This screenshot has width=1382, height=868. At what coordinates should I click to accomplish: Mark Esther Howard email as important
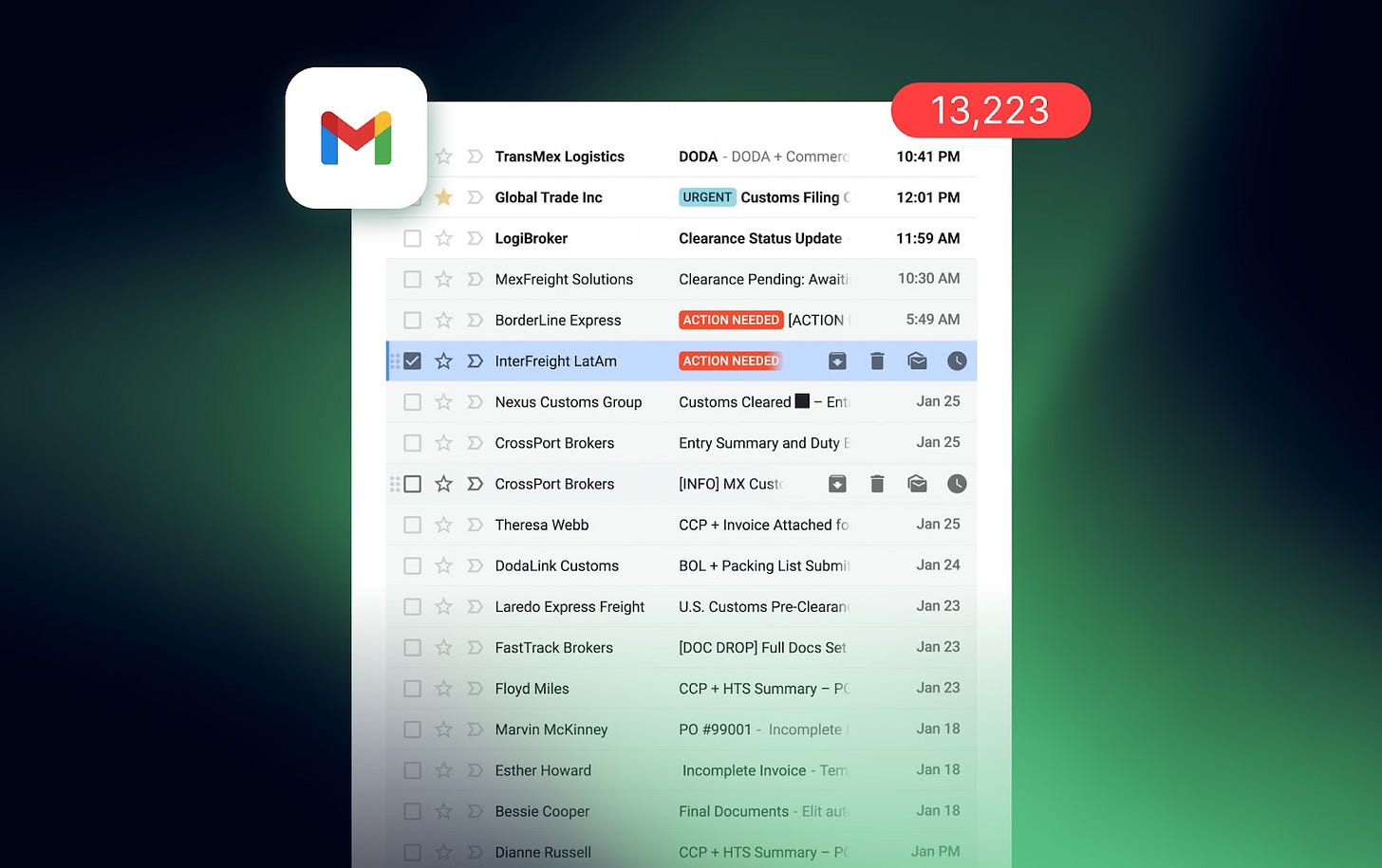[x=475, y=770]
